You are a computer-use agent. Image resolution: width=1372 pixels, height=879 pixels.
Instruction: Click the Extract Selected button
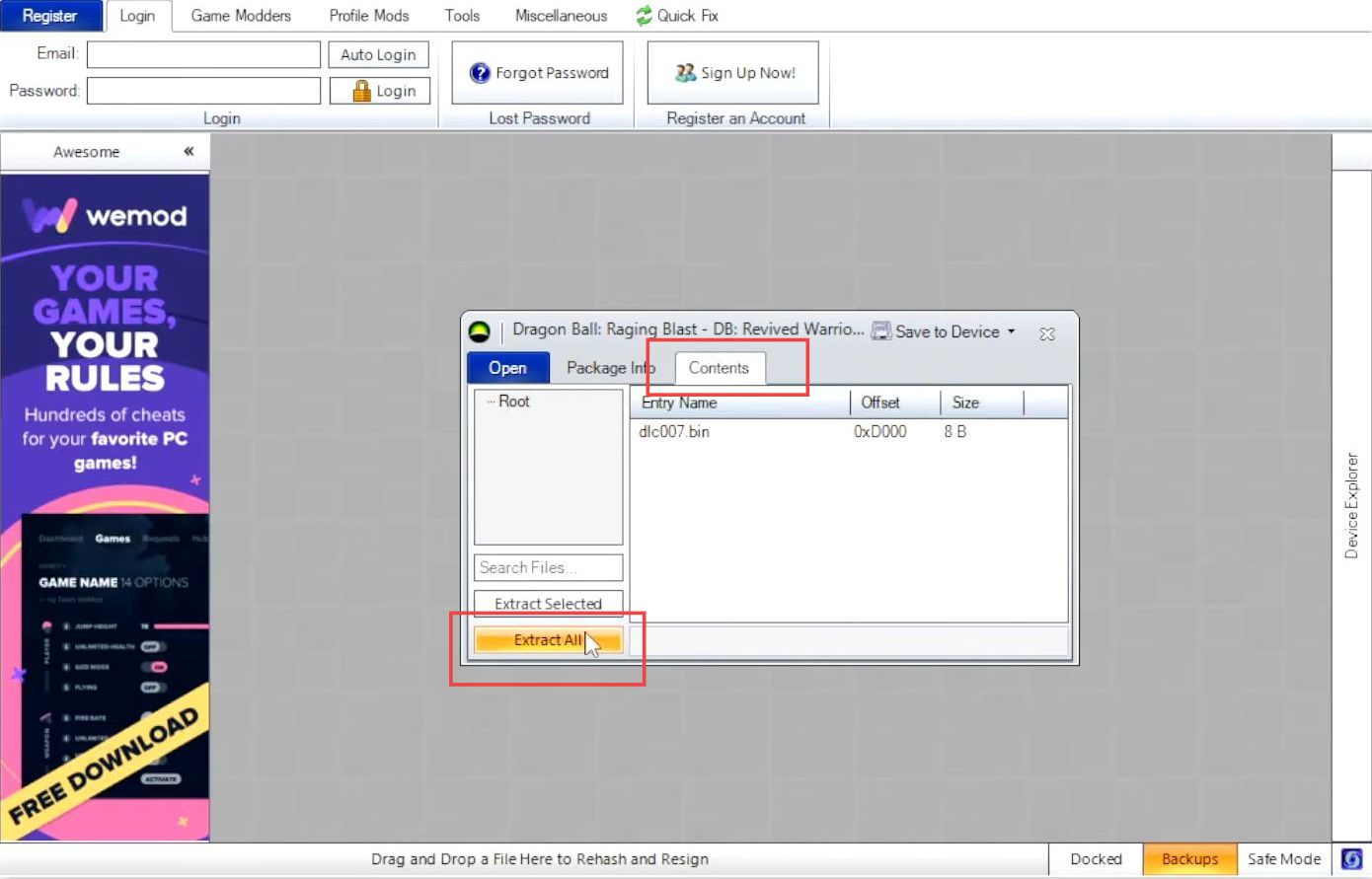(549, 604)
